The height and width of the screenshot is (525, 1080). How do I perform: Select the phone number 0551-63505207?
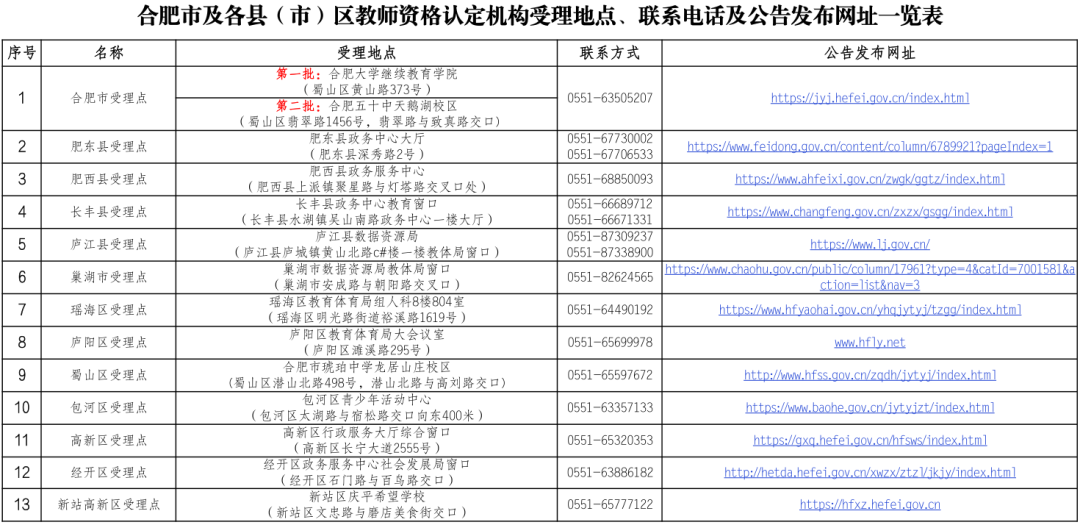point(609,98)
